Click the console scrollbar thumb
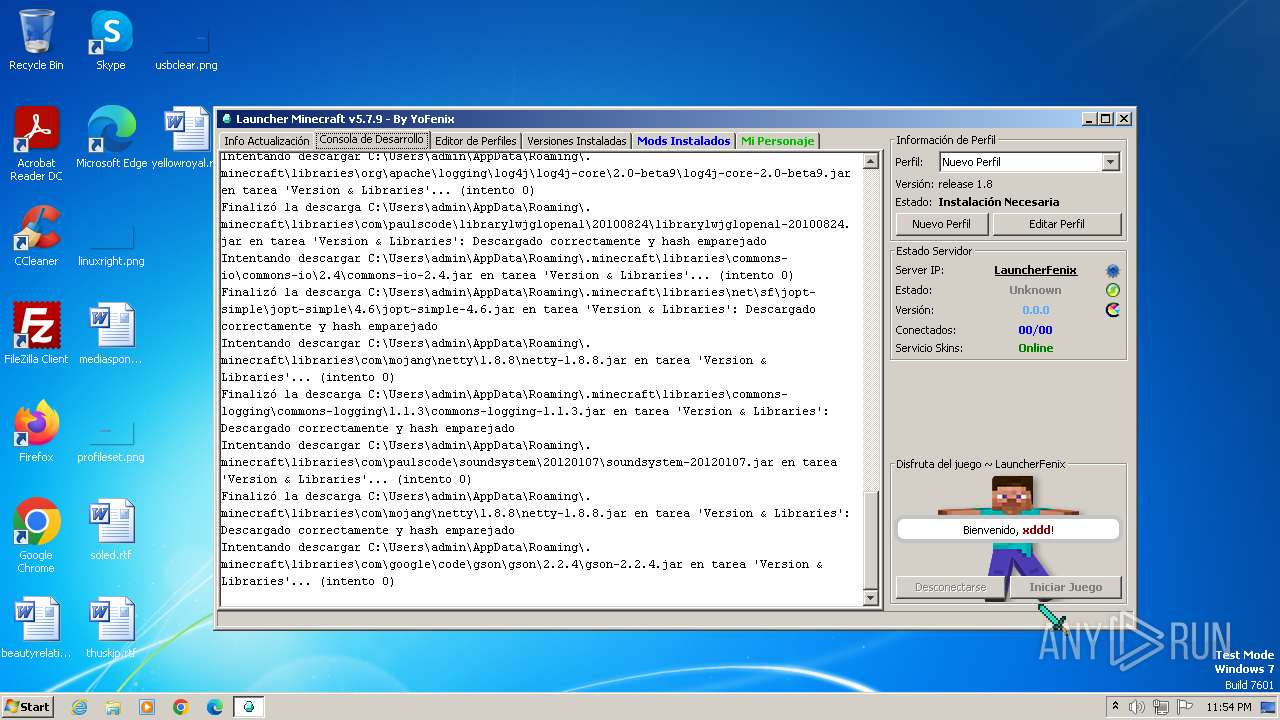This screenshot has width=1280, height=720. point(870,538)
